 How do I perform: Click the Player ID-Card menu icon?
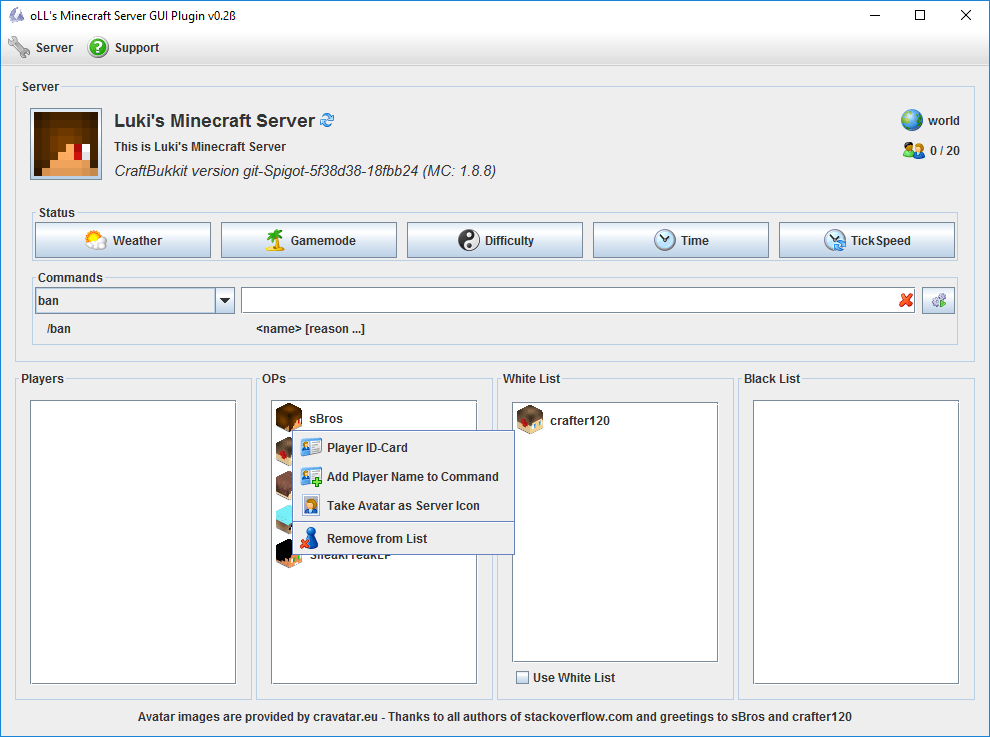pyautogui.click(x=311, y=448)
